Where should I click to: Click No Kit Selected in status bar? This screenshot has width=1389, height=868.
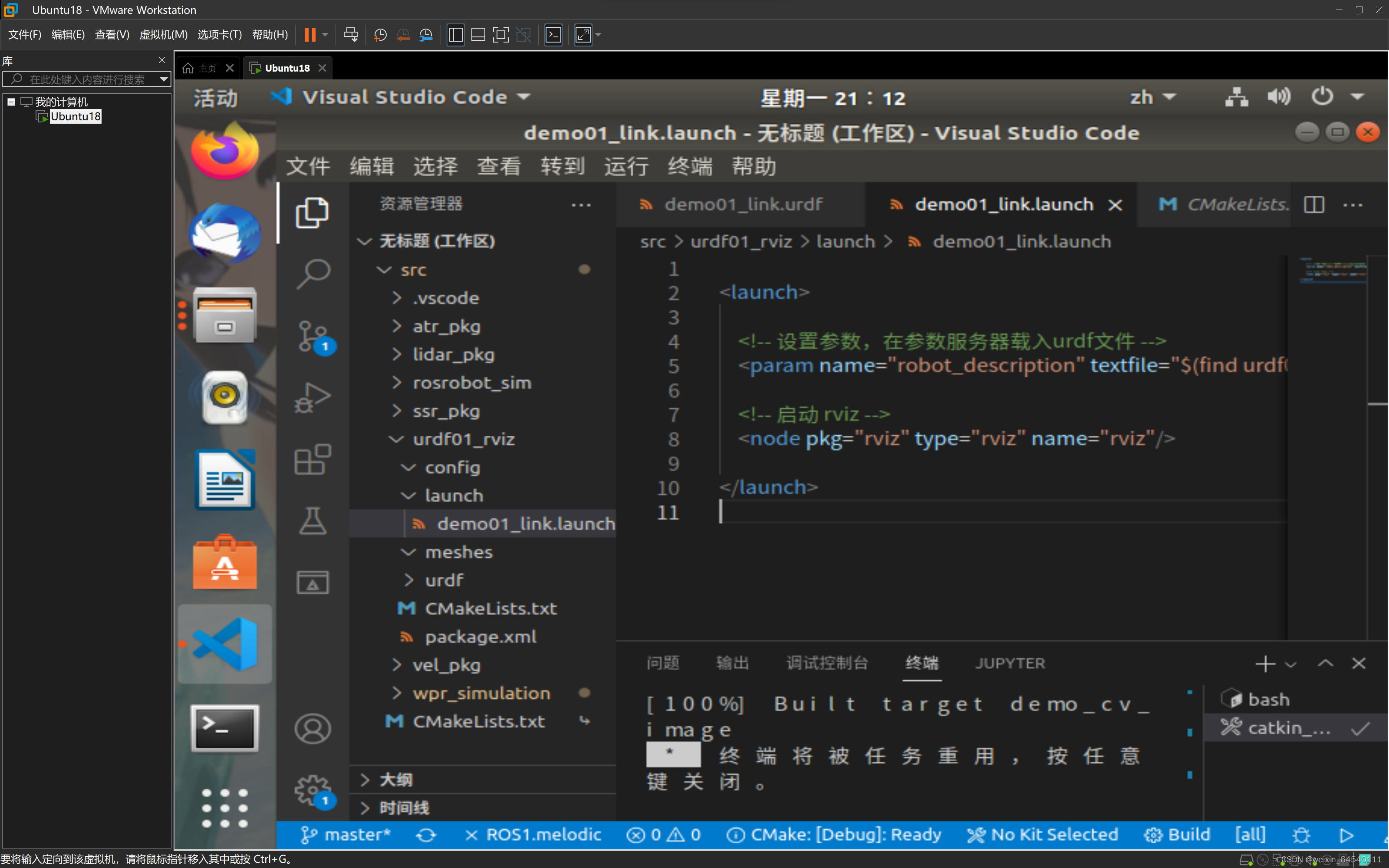1043,835
